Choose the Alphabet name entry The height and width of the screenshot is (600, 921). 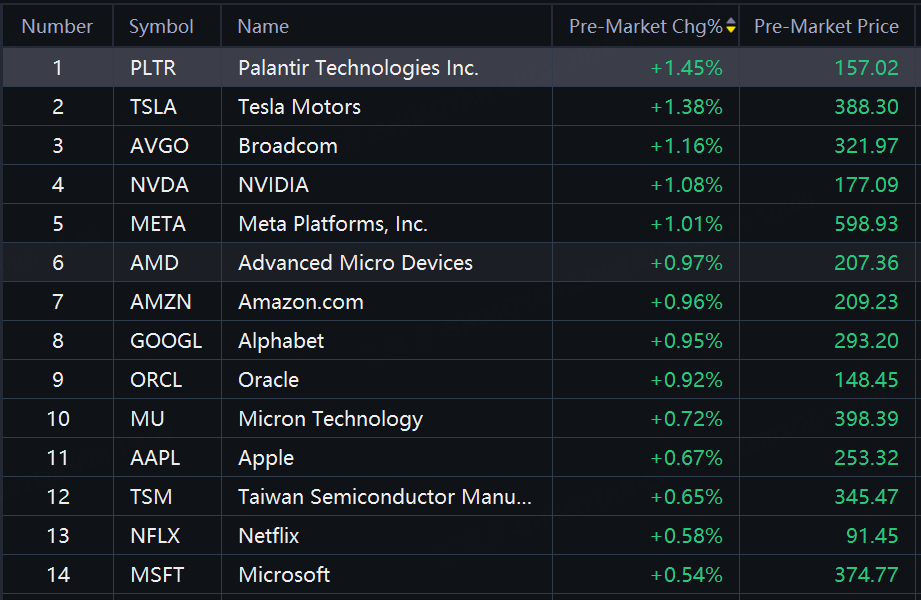[x=281, y=341]
